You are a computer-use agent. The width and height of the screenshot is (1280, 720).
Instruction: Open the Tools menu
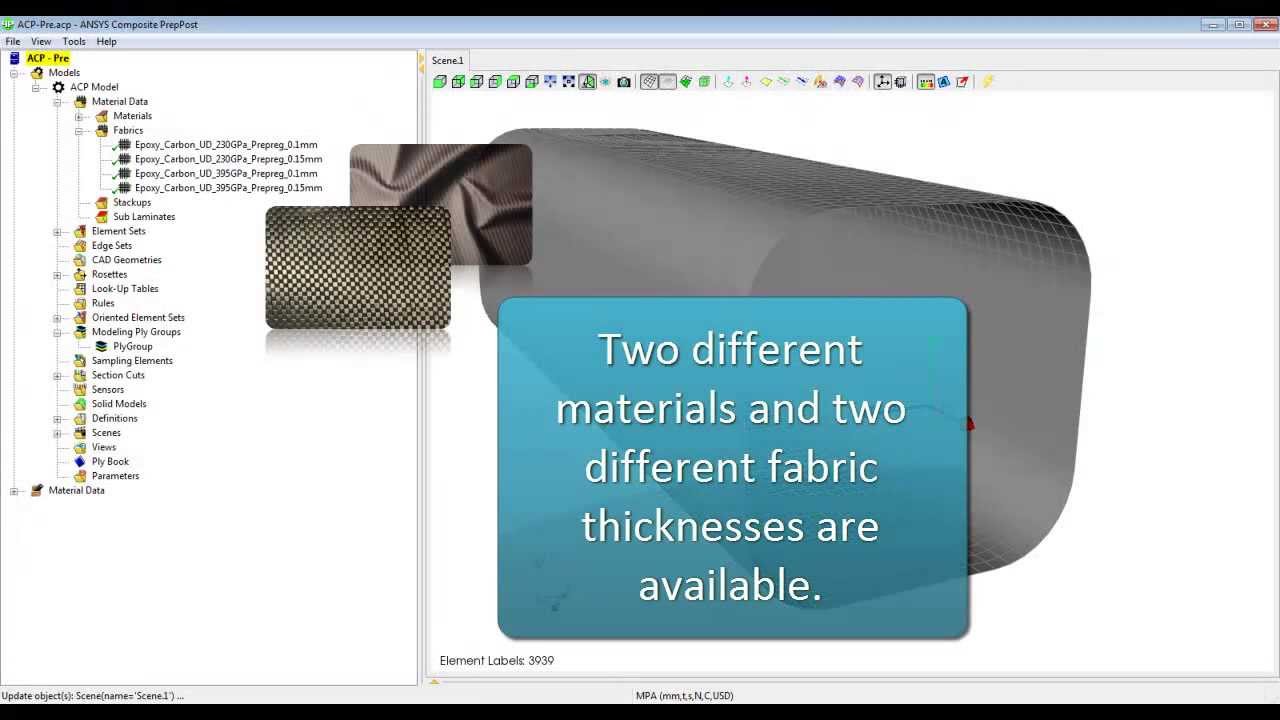[x=74, y=42]
